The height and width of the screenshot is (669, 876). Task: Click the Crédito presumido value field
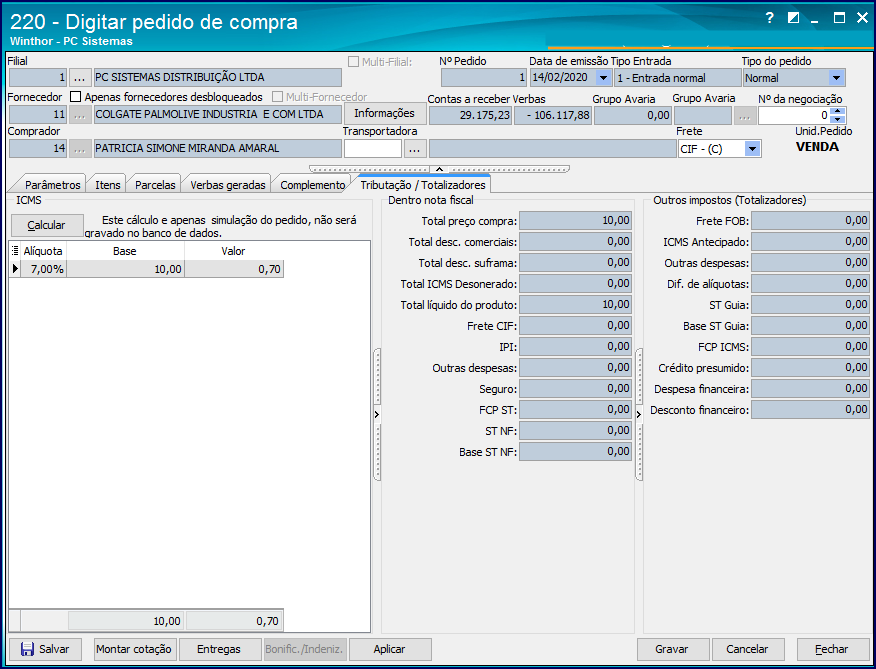coord(810,368)
